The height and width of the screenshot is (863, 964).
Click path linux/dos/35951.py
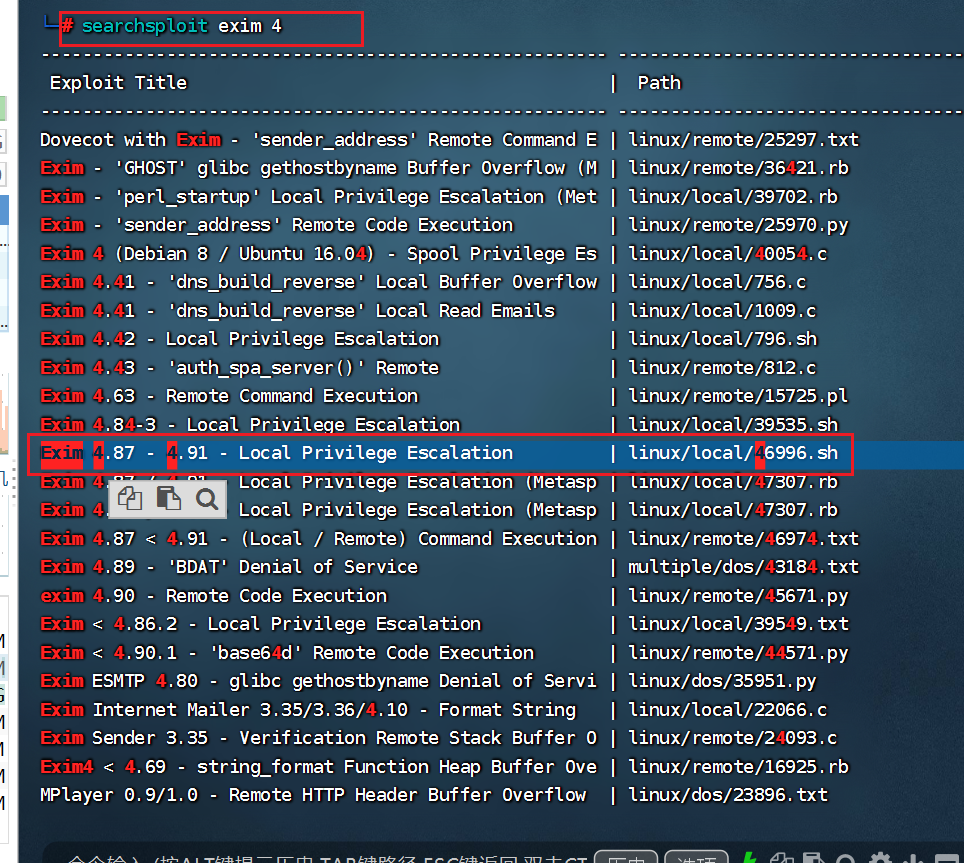[722, 681]
